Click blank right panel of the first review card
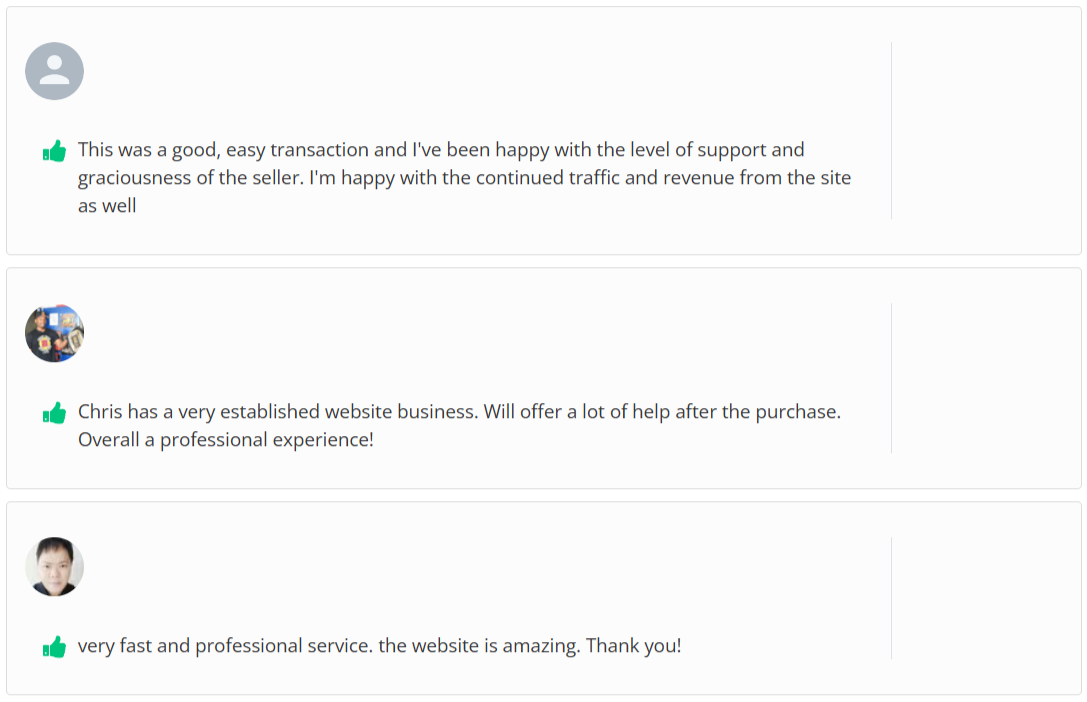This screenshot has height=702, width=1087. [x=984, y=130]
